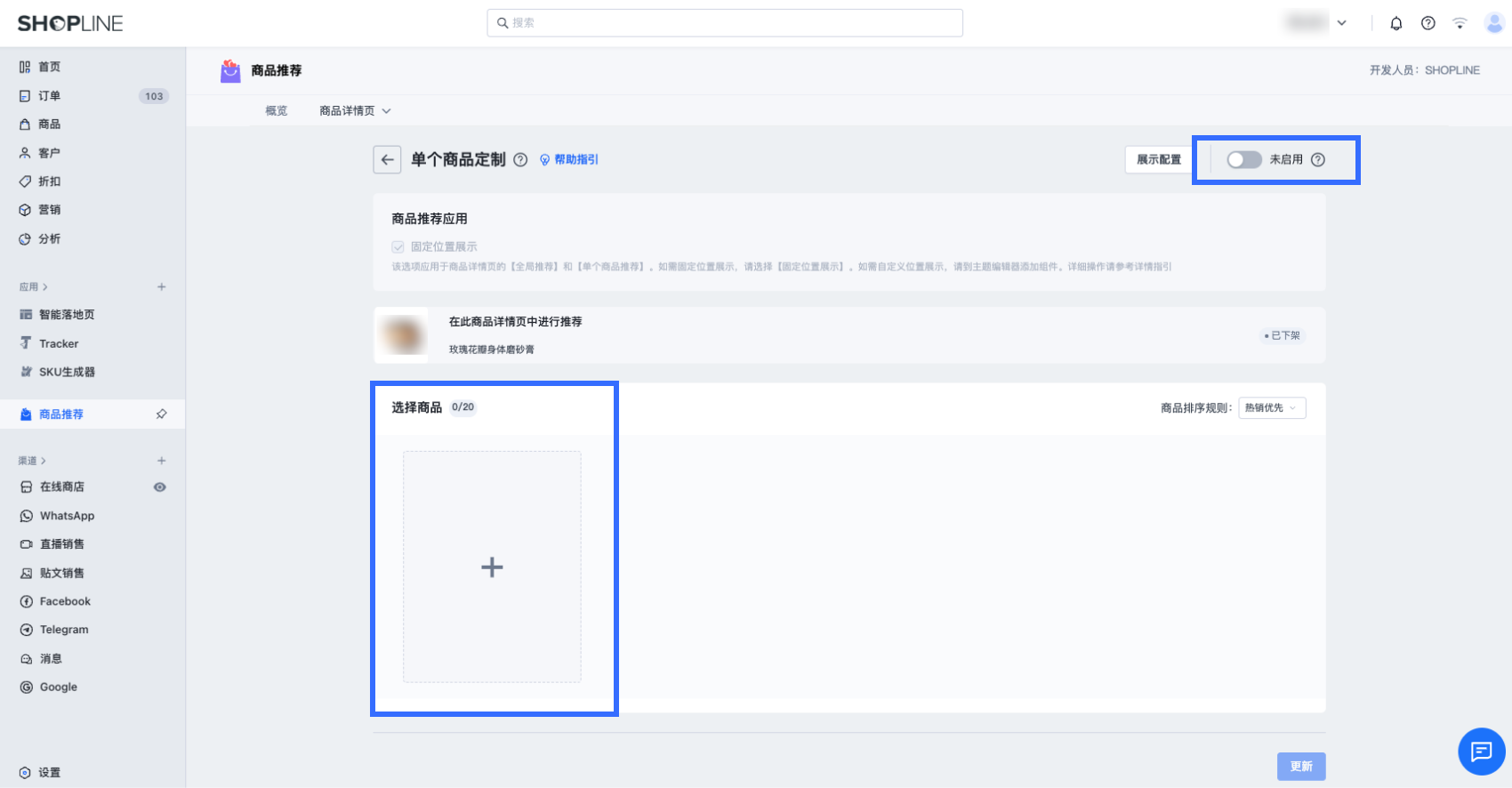This screenshot has height=788, width=1512.
Task: Pin icon next to 商品推荐 in sidebar
Action: 161,414
